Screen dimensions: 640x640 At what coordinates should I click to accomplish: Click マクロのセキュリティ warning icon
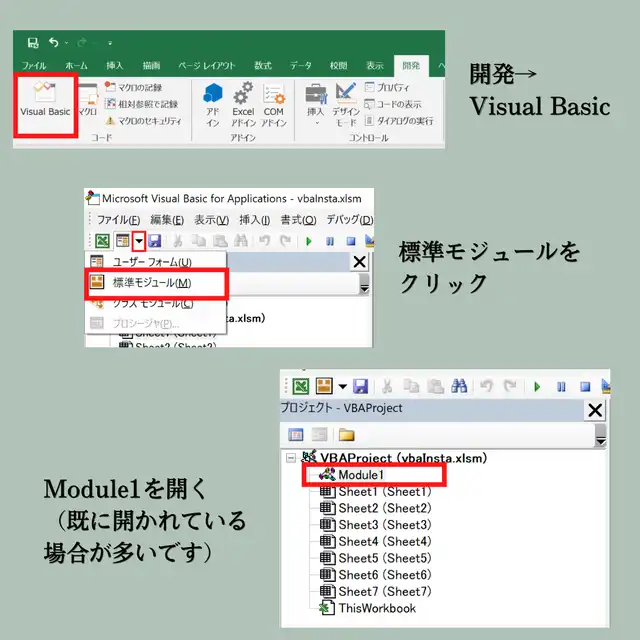point(111,121)
